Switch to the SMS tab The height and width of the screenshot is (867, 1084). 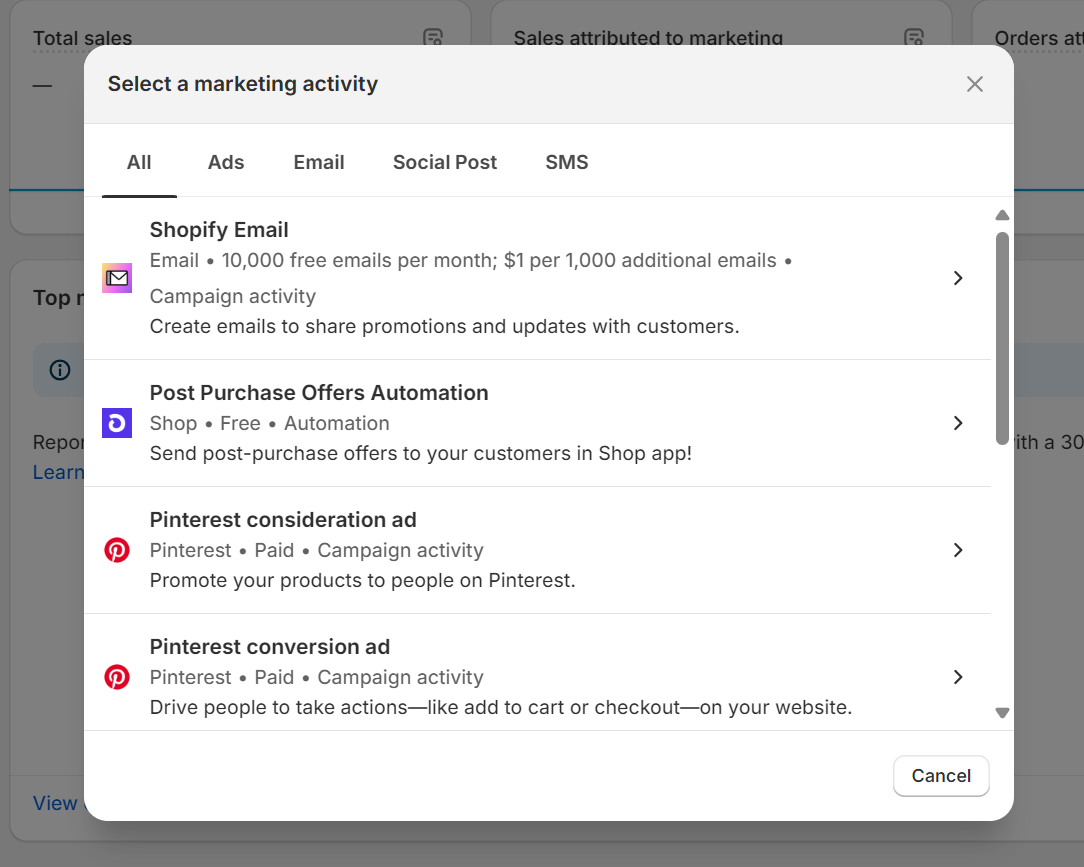click(567, 162)
